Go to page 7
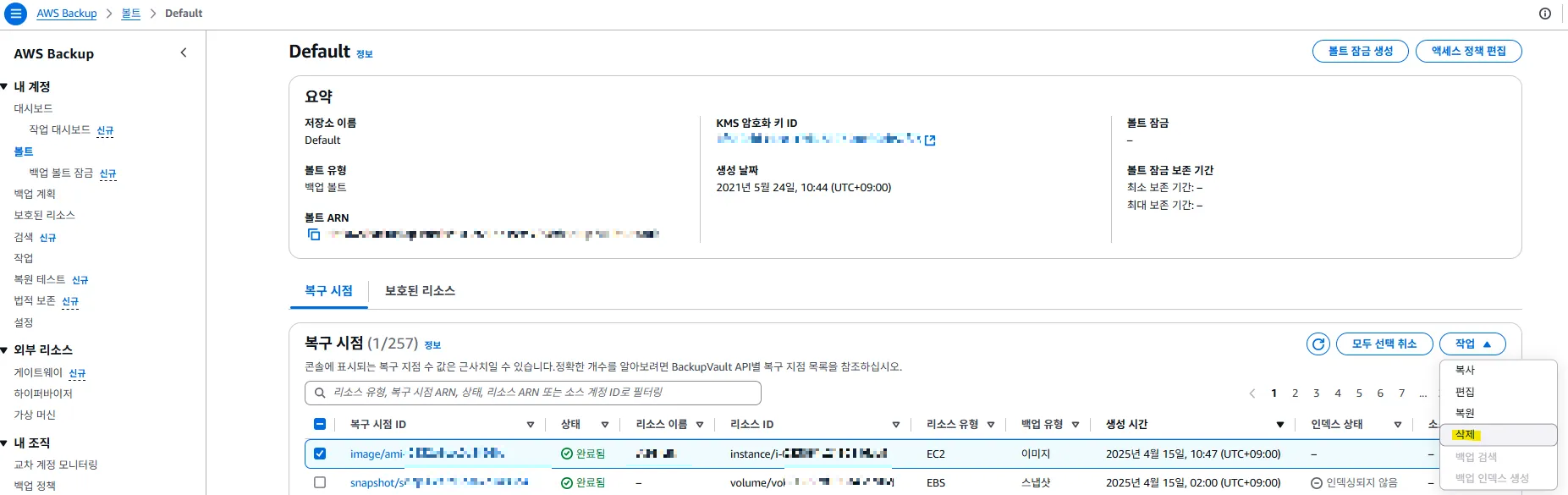 tap(1401, 393)
